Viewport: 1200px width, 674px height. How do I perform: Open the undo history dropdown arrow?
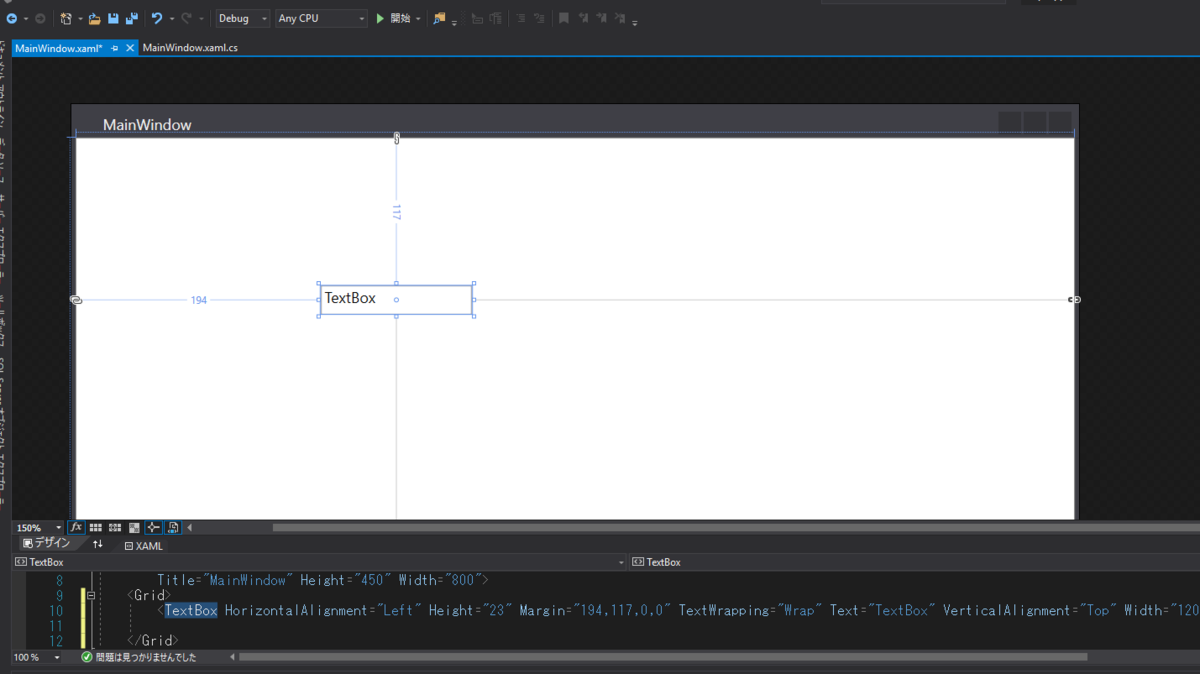pyautogui.click(x=171, y=18)
